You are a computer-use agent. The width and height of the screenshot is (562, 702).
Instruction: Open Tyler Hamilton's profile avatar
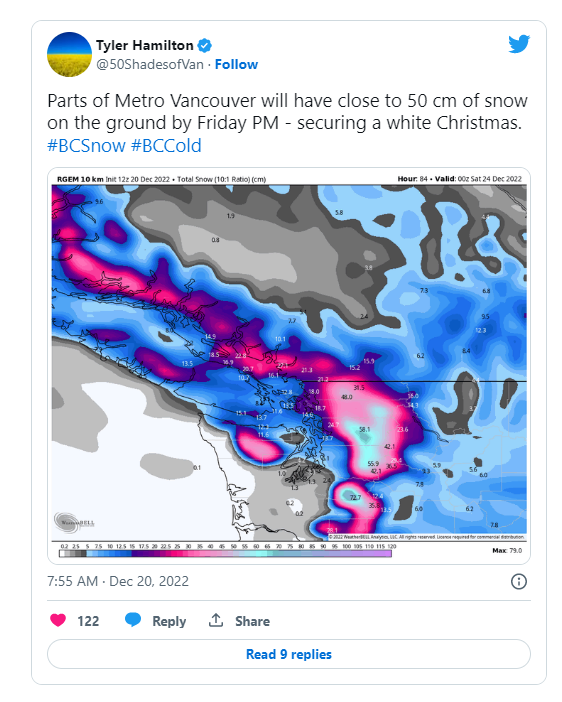tap(69, 54)
